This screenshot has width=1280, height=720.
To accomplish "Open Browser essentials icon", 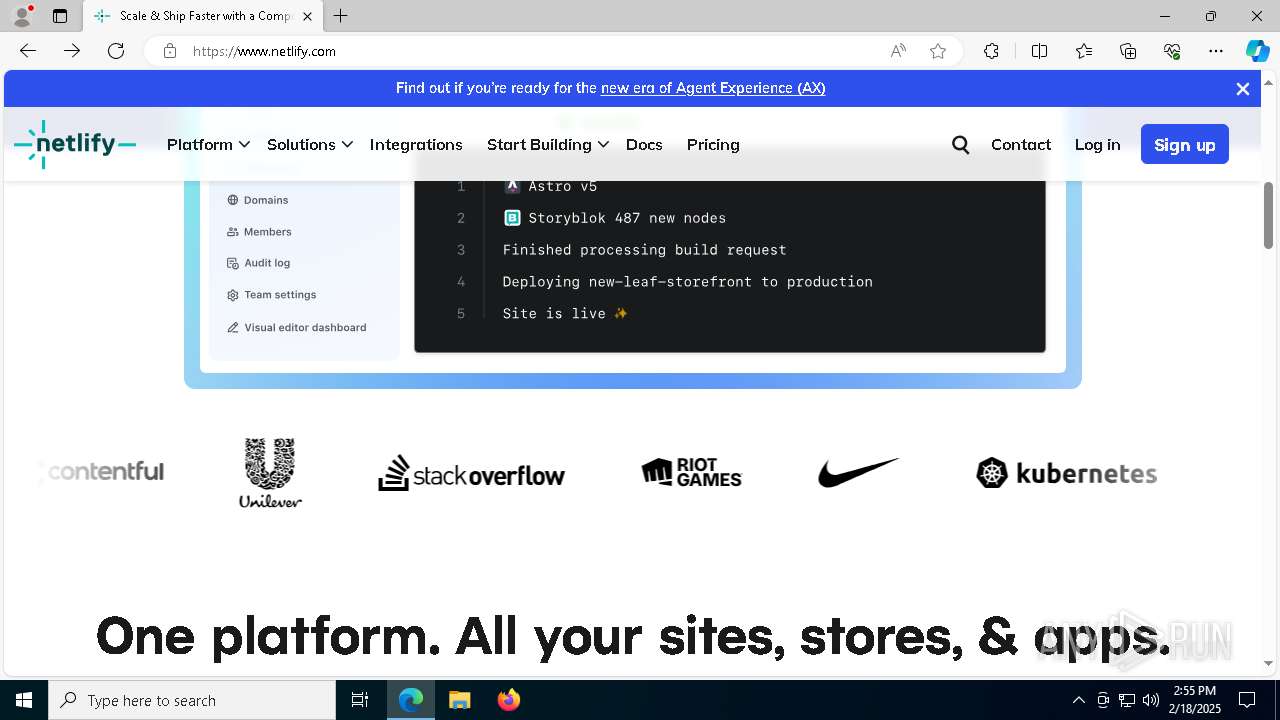I will pyautogui.click(x=1172, y=51).
